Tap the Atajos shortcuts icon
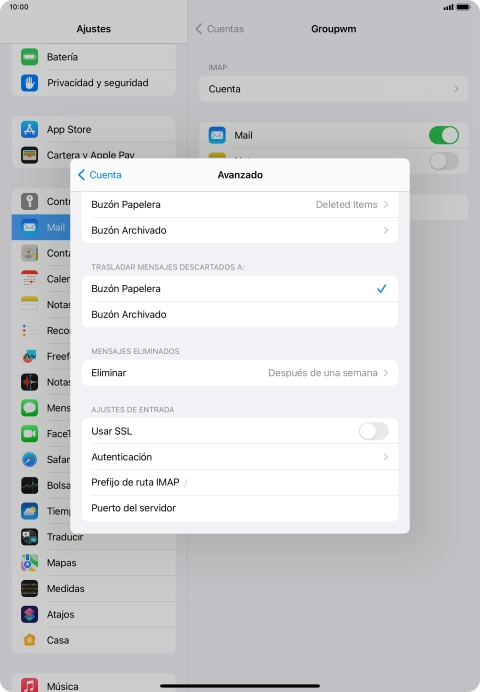This screenshot has width=480, height=692. point(30,614)
